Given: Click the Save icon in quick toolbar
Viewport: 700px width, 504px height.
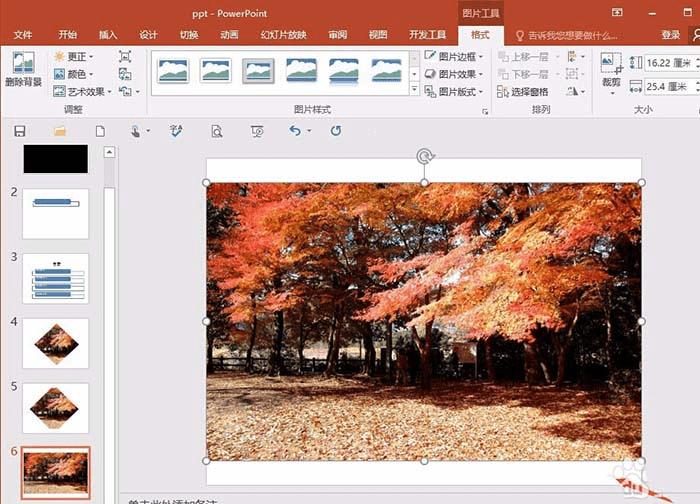Looking at the screenshot, I should point(20,131).
